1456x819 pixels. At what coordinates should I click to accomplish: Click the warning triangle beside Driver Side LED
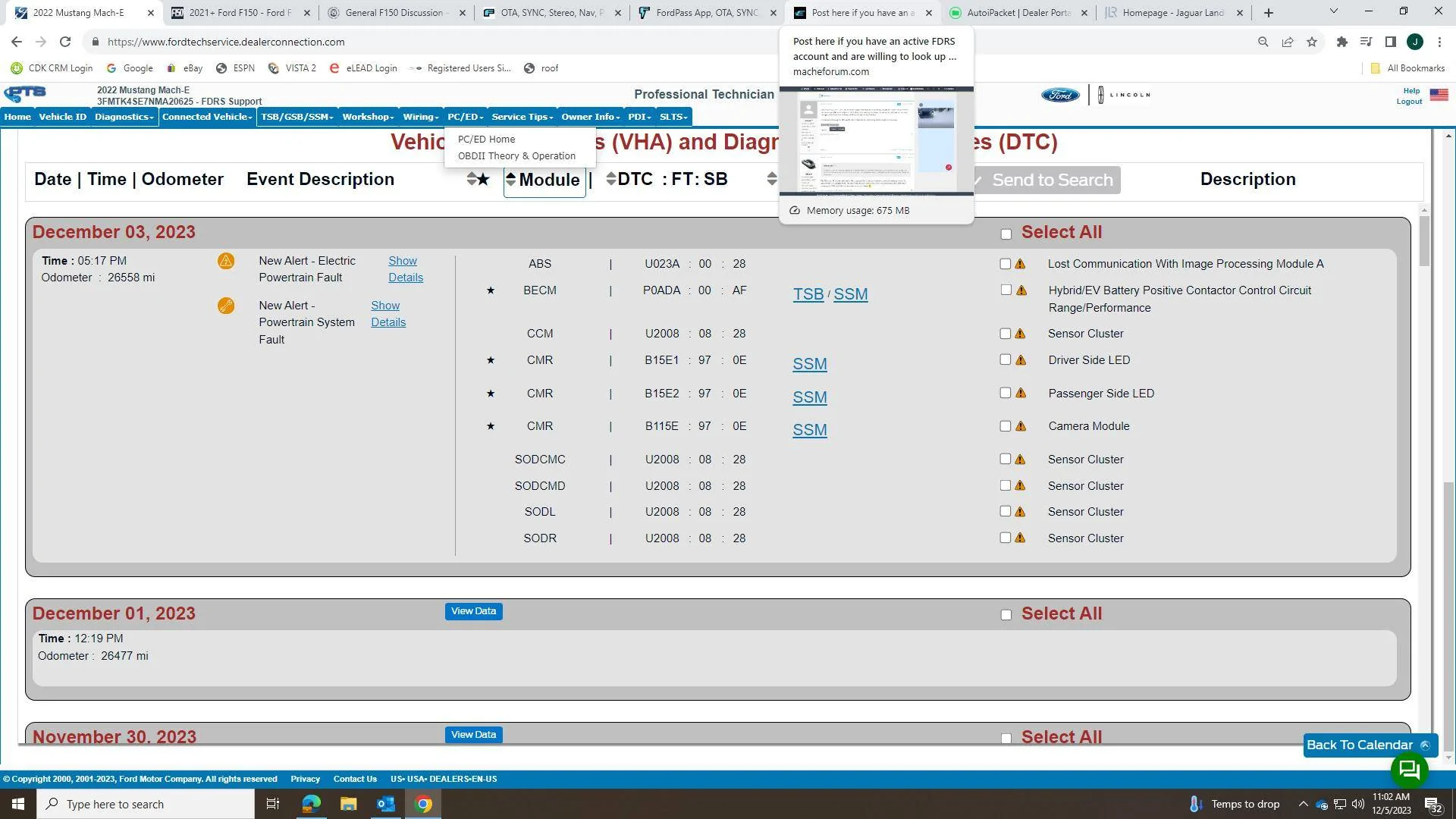point(1021,360)
